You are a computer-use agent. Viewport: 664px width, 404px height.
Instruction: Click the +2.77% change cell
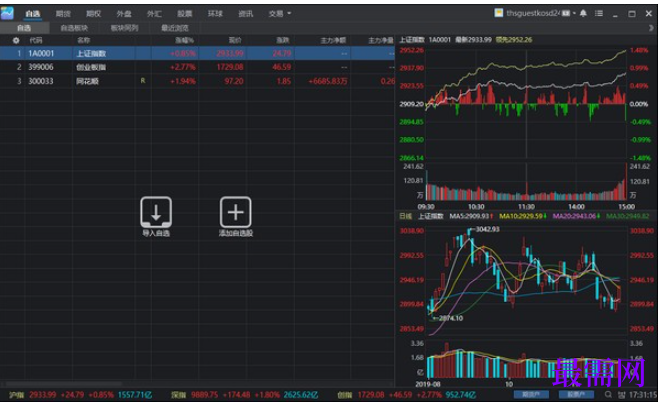[x=183, y=67]
